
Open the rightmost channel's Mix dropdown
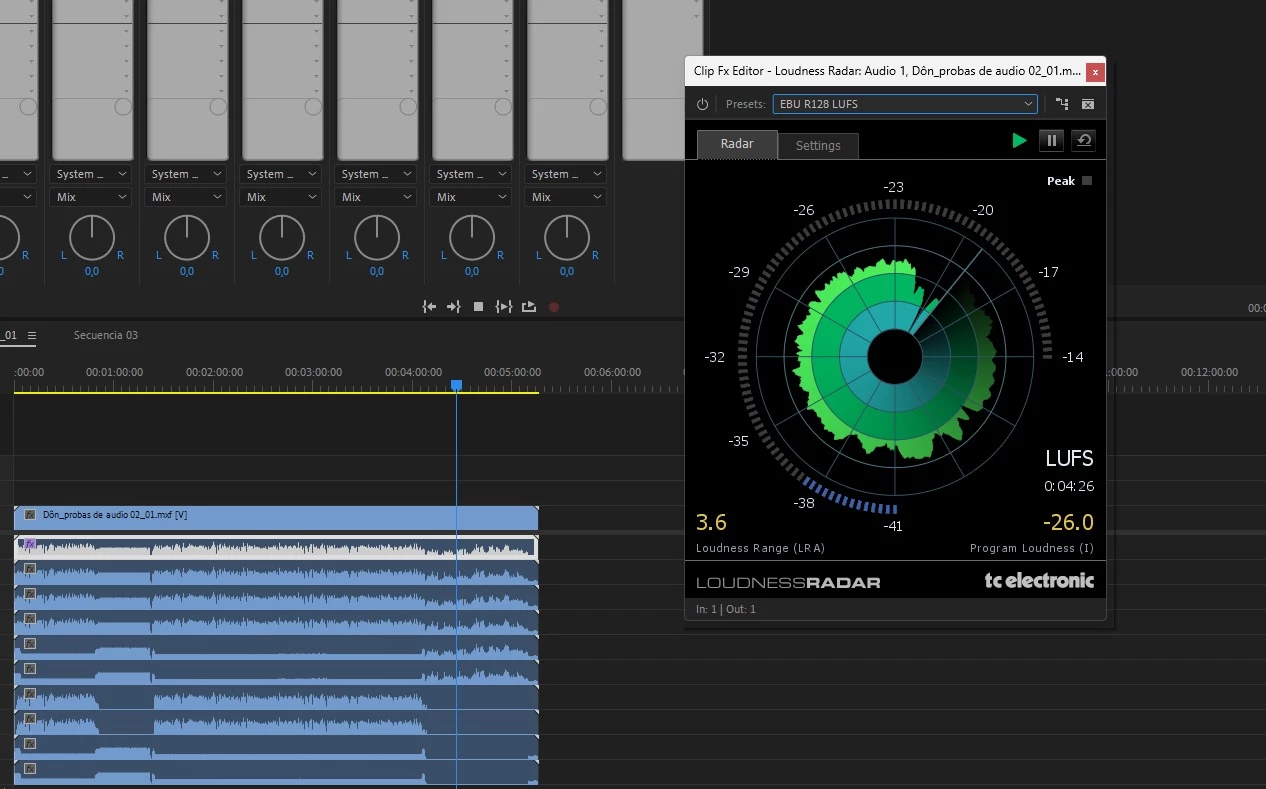pyautogui.click(x=566, y=197)
